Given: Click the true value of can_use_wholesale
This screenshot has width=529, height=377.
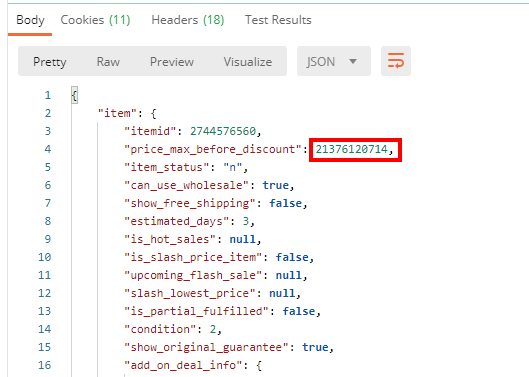Looking at the screenshot, I should (x=276, y=185).
